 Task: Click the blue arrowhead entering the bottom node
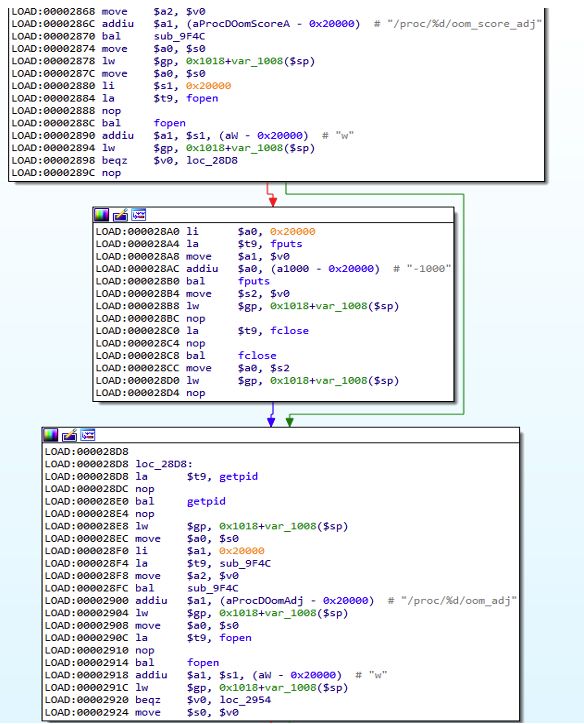(x=271, y=421)
